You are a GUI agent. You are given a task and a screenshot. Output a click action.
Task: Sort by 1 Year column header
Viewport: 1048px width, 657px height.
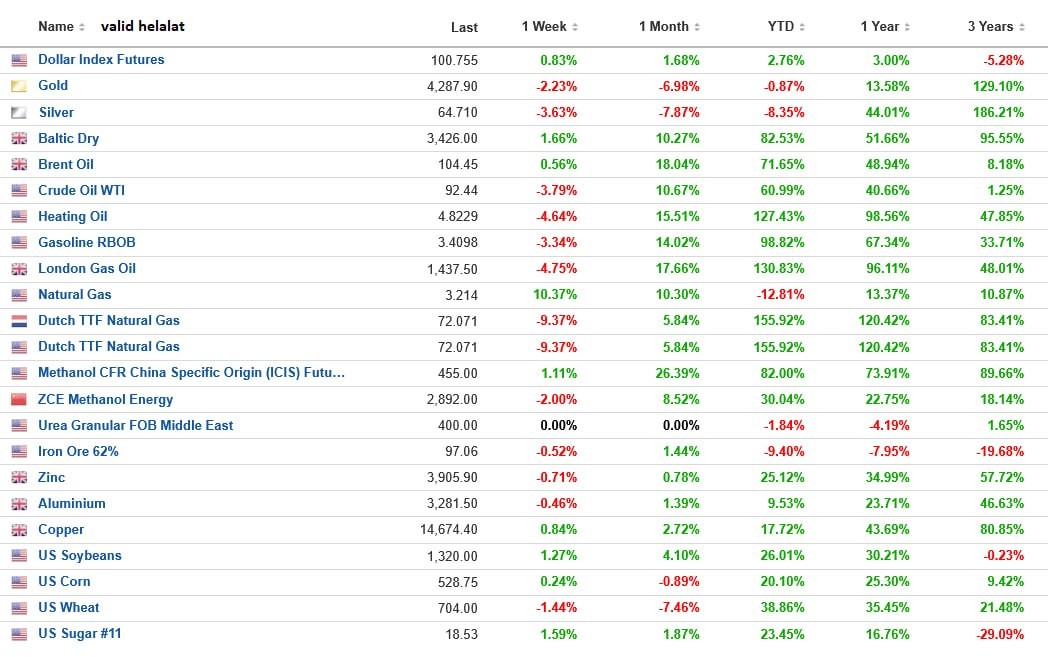(885, 27)
